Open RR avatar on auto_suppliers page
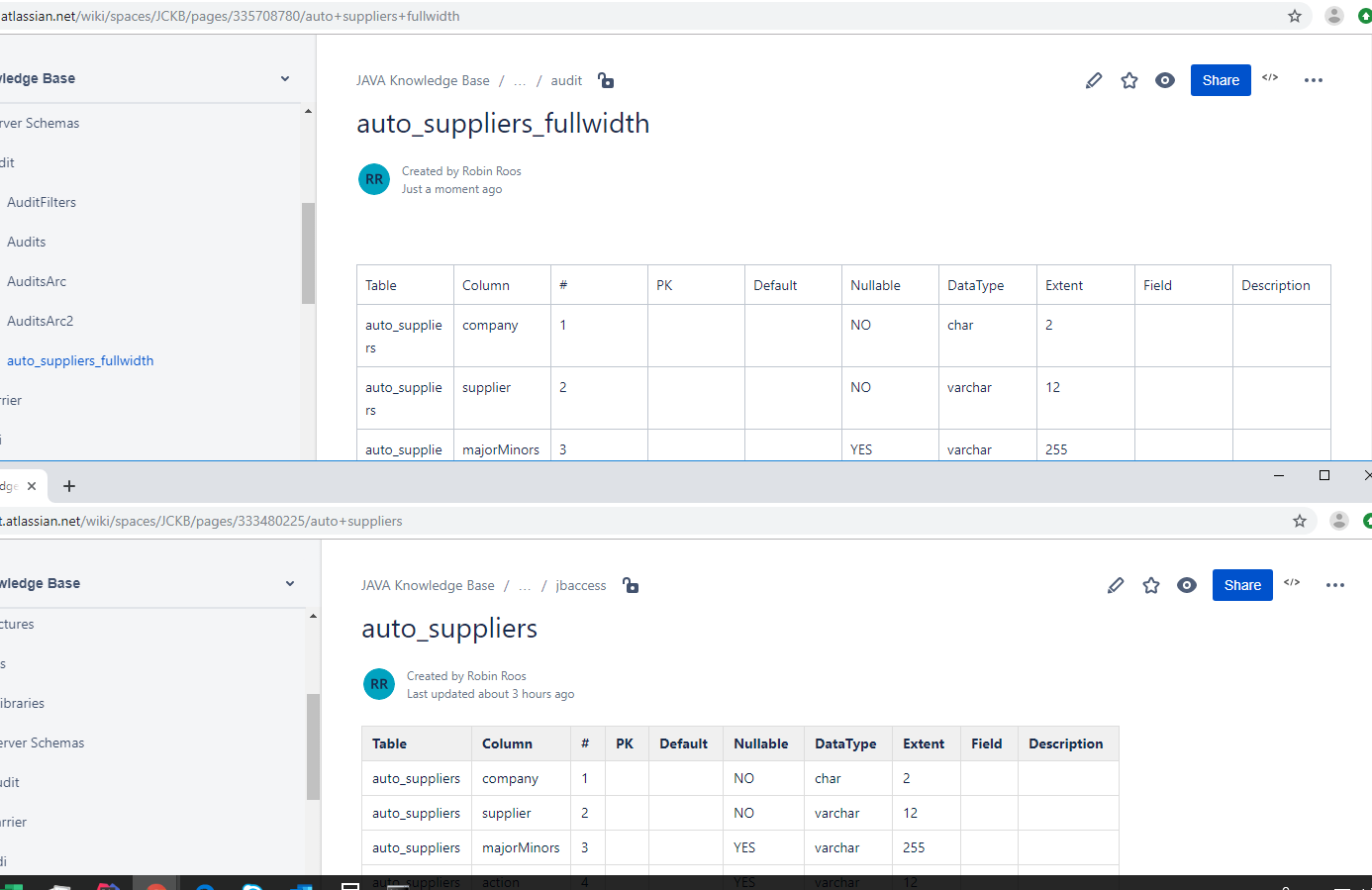Image resolution: width=1372 pixels, height=890 pixels. click(379, 684)
